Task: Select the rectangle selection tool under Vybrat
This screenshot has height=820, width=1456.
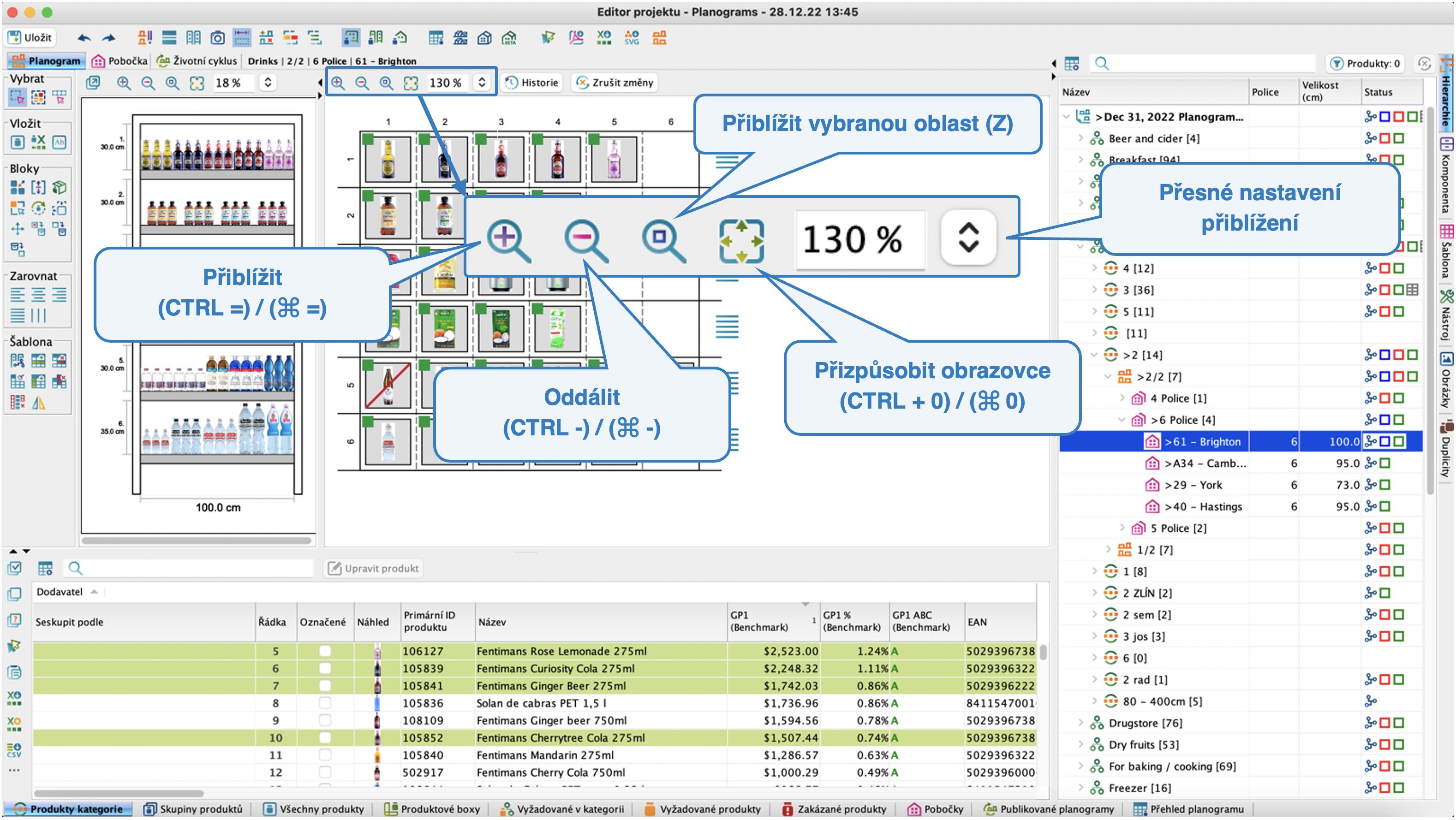Action: point(18,97)
